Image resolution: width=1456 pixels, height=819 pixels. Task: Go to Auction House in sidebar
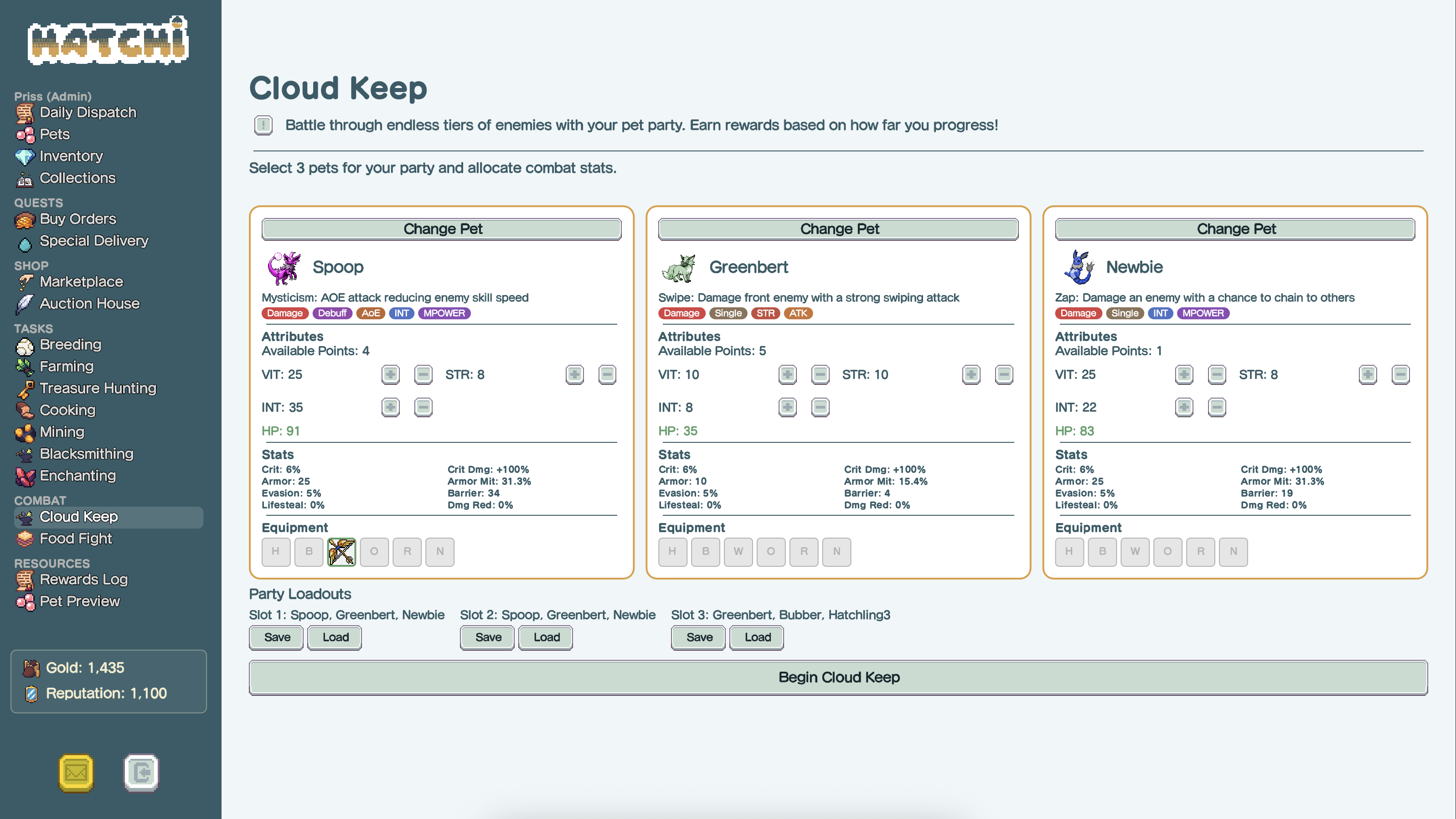pos(89,304)
